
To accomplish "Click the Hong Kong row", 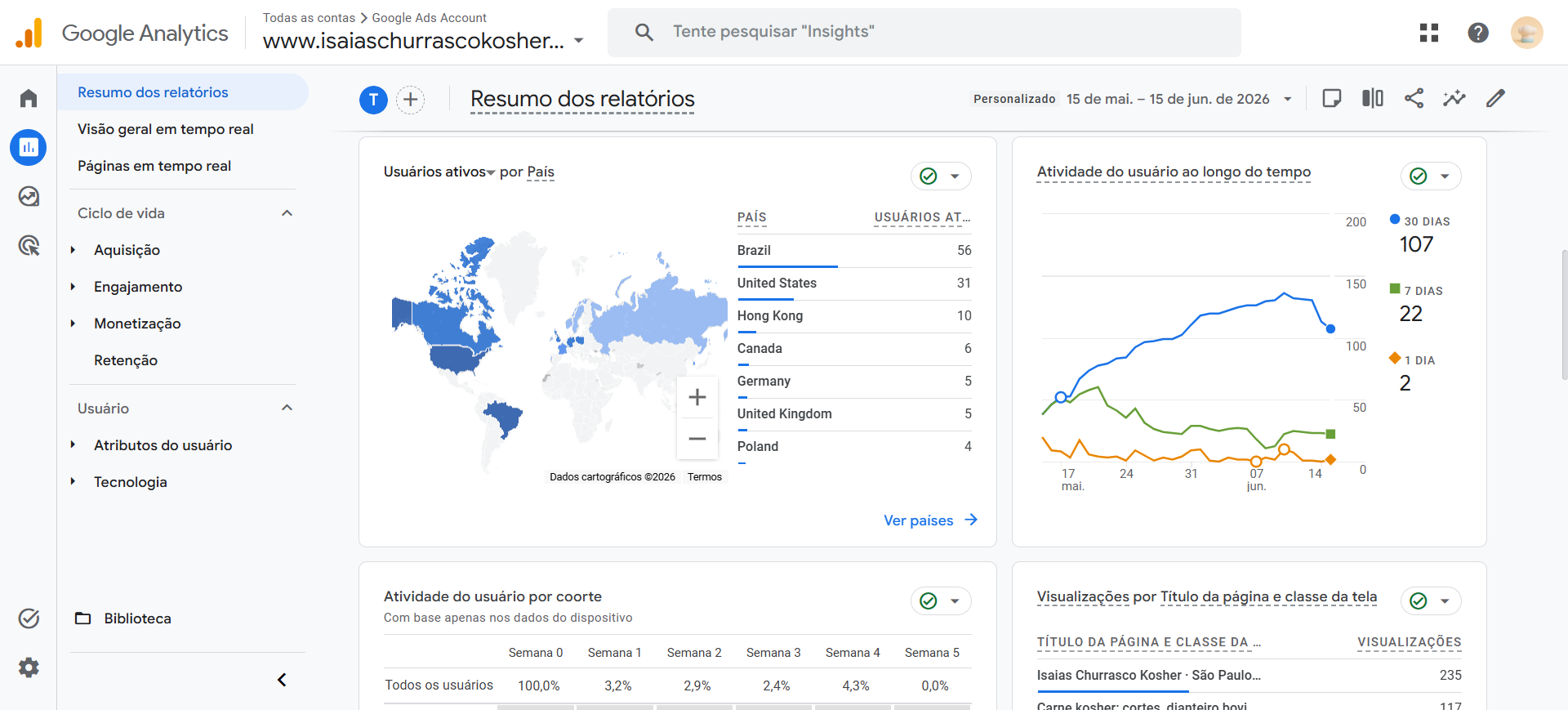I will (x=854, y=316).
